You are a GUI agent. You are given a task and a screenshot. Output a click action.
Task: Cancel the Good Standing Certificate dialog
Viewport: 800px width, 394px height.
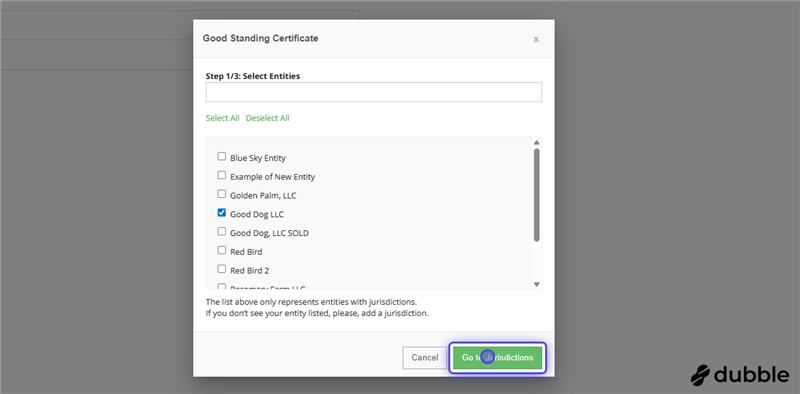point(424,358)
